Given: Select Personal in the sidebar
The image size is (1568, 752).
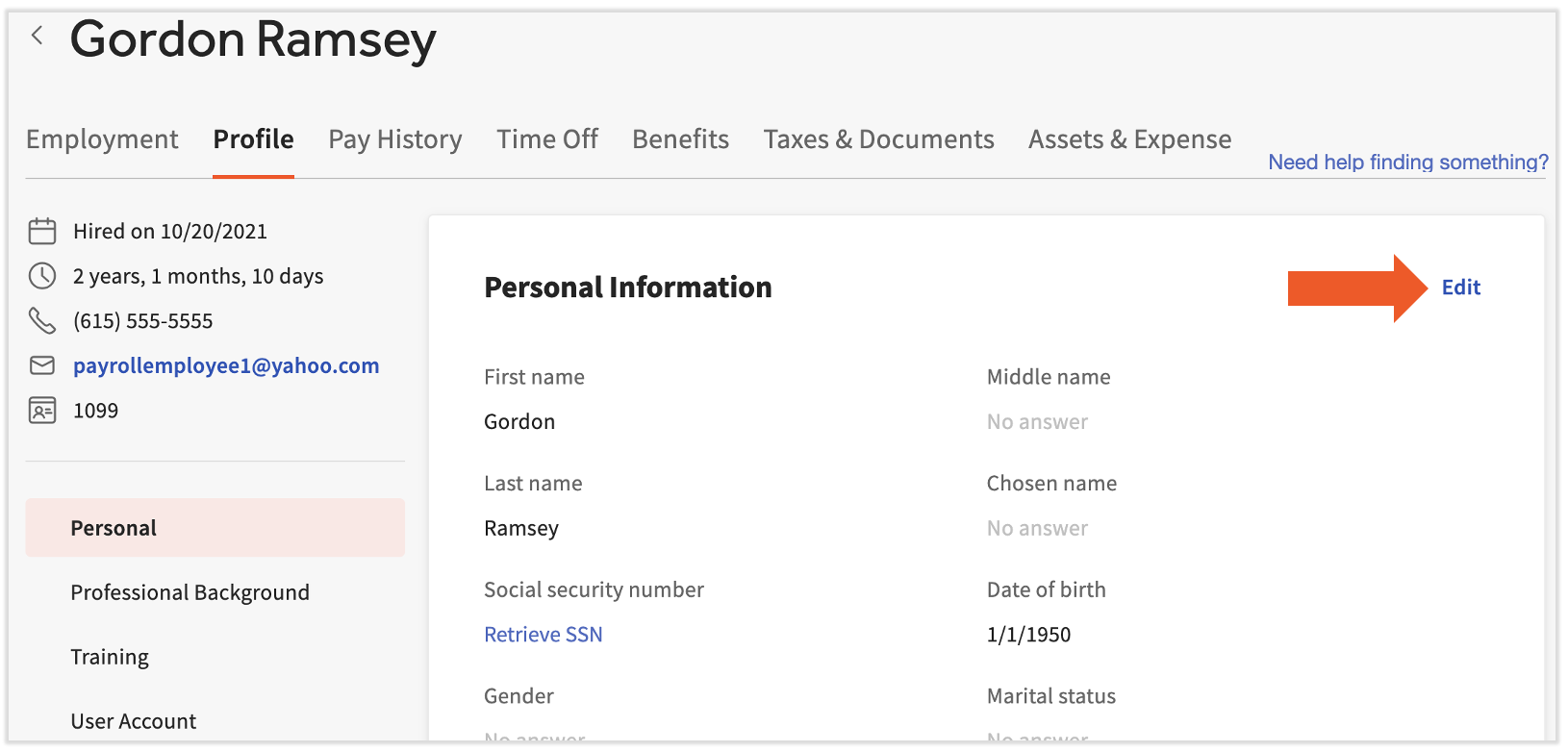Looking at the screenshot, I should tap(114, 528).
